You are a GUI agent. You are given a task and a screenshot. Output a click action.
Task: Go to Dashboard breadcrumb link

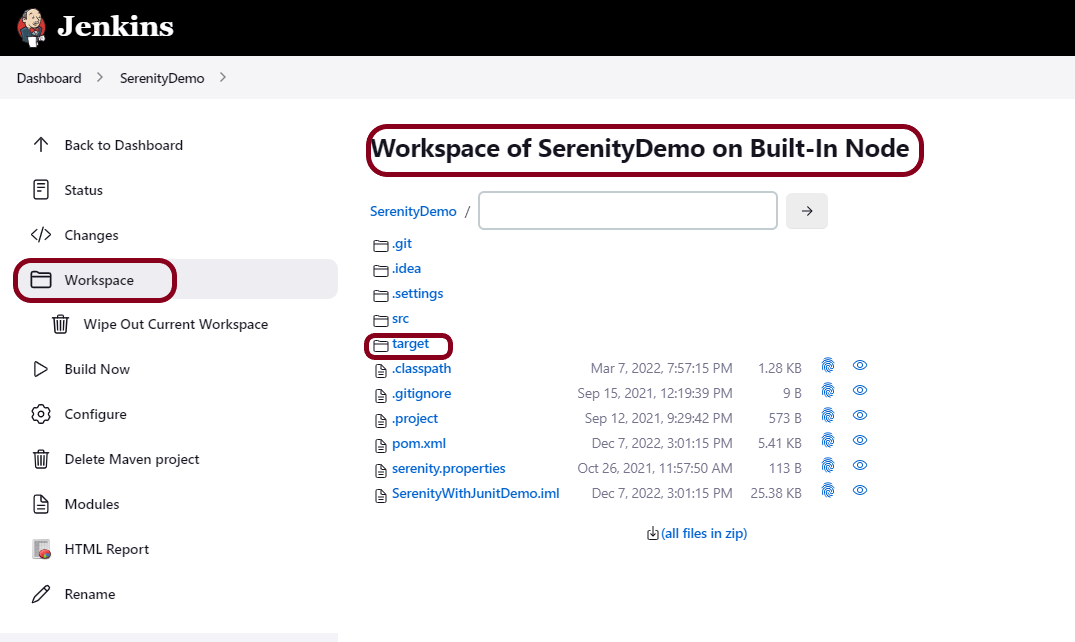pos(49,78)
